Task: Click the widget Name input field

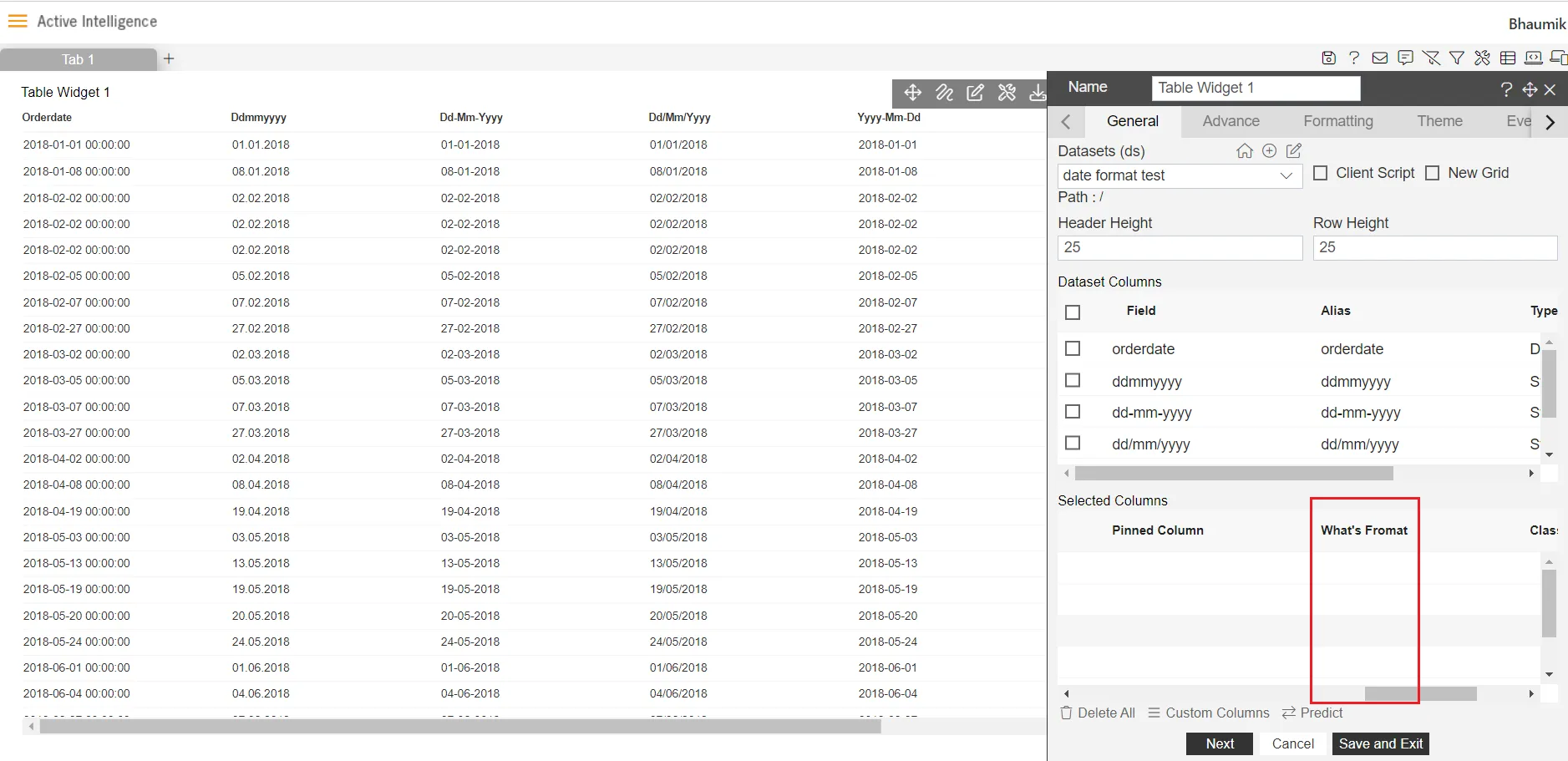Action: click(1256, 88)
